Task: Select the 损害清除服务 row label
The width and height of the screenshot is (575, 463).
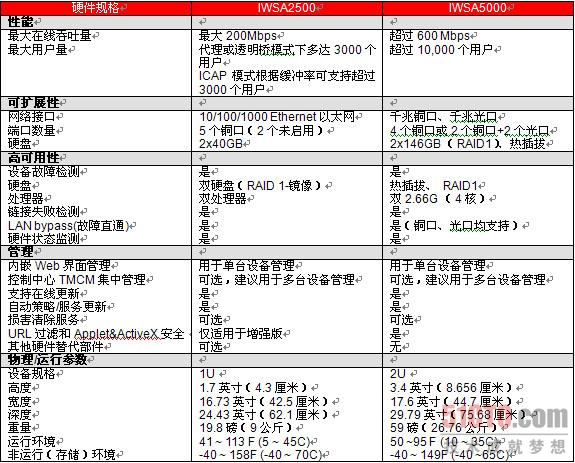Action: (x=44, y=320)
